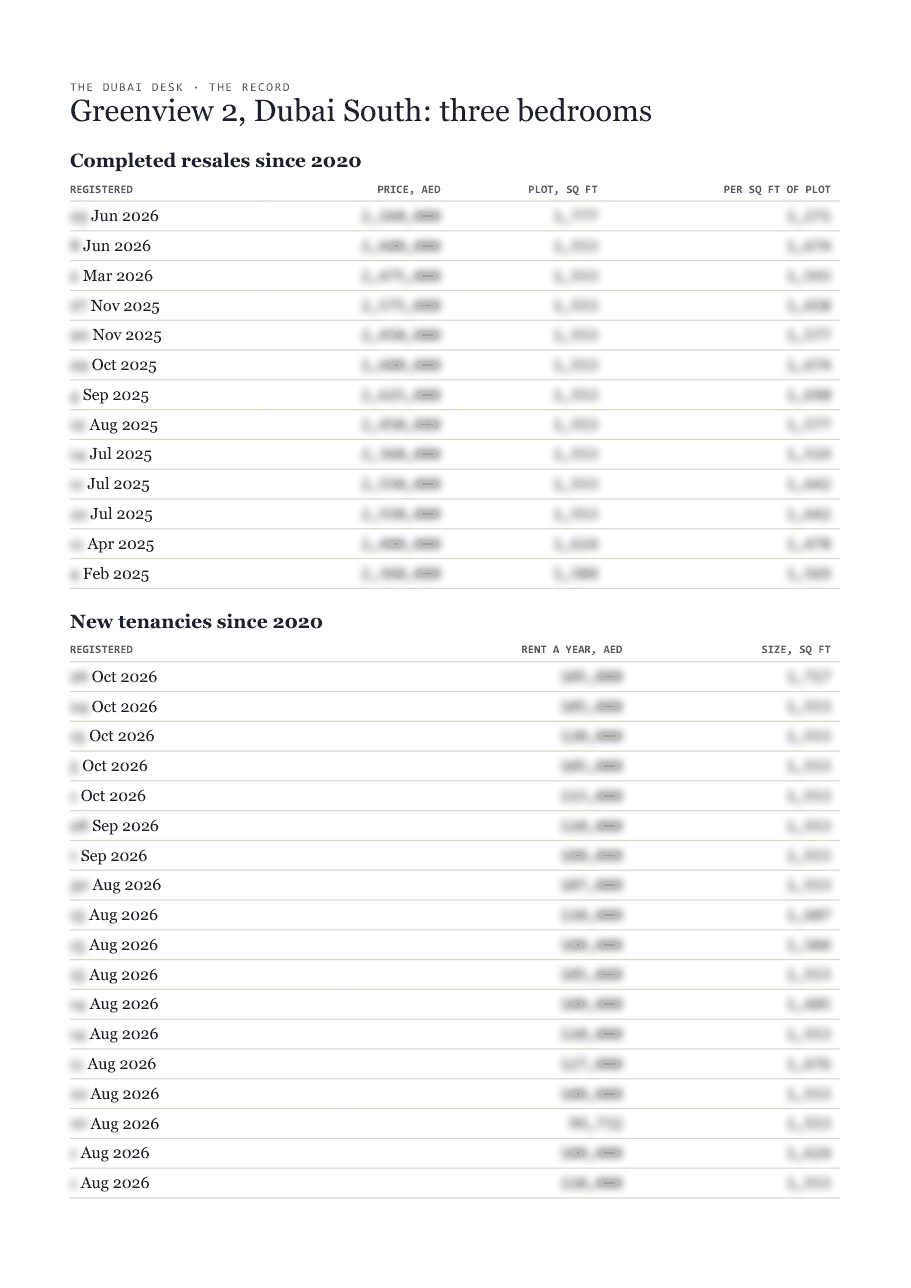Select the Feb 2025 resale row
Image resolution: width=911 pixels, height=1288 pixels.
coord(455,574)
